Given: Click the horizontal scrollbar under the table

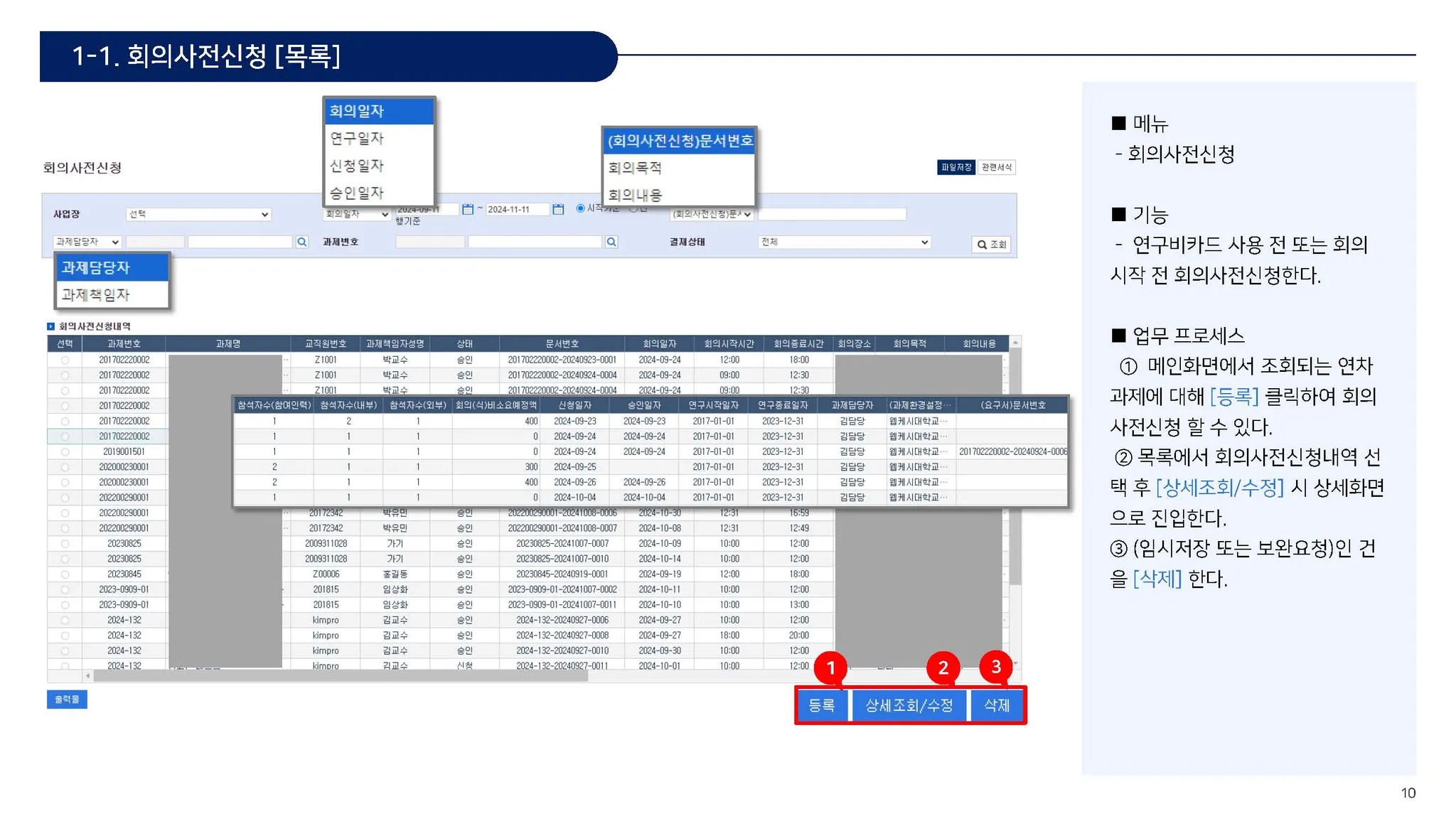Looking at the screenshot, I should pos(341,676).
